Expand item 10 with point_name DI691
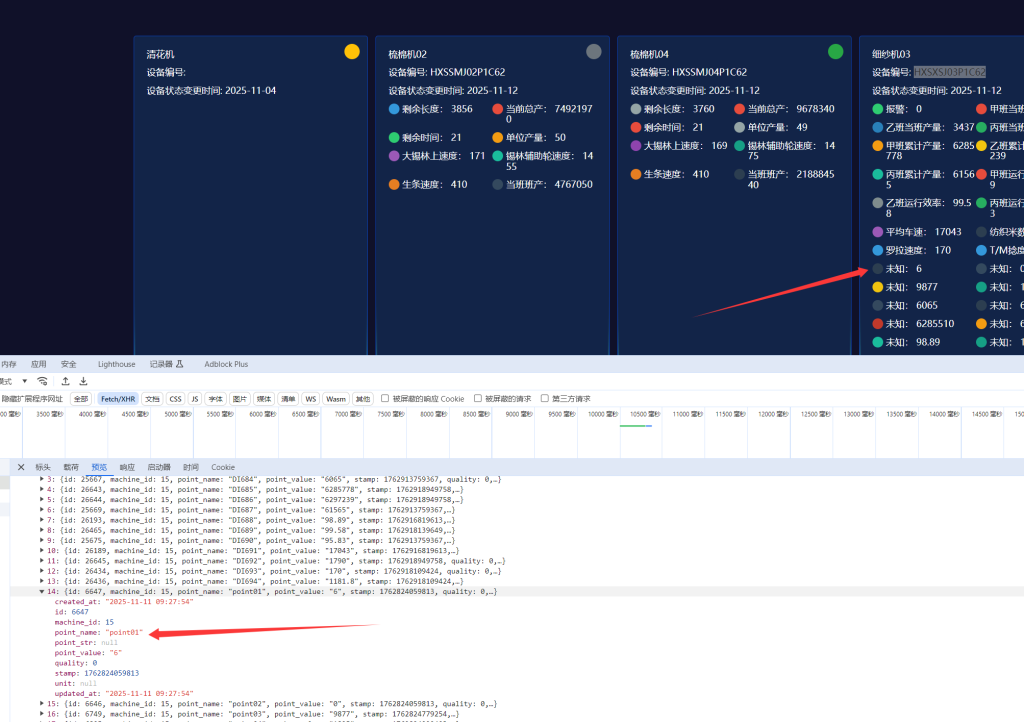 tap(41, 550)
